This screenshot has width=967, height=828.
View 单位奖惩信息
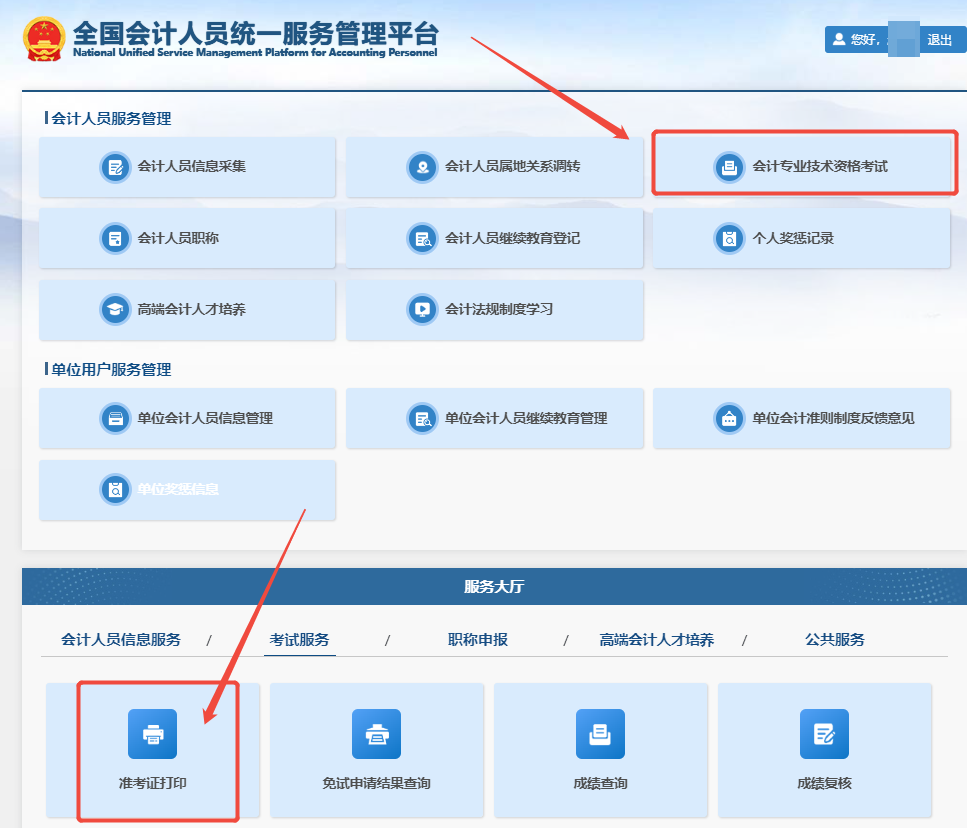point(187,490)
